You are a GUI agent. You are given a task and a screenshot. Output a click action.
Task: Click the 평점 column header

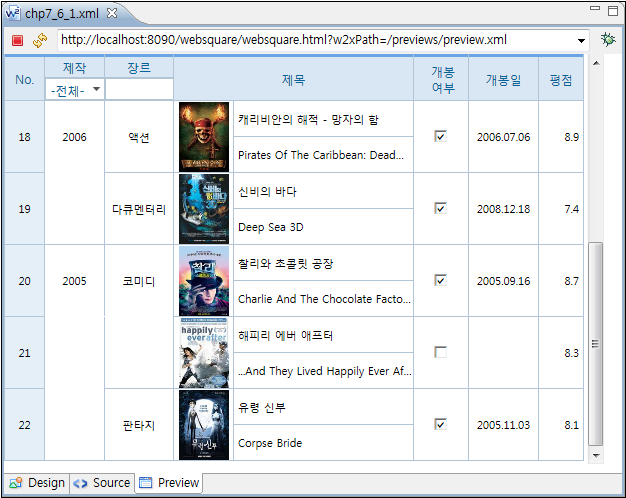pyautogui.click(x=561, y=79)
